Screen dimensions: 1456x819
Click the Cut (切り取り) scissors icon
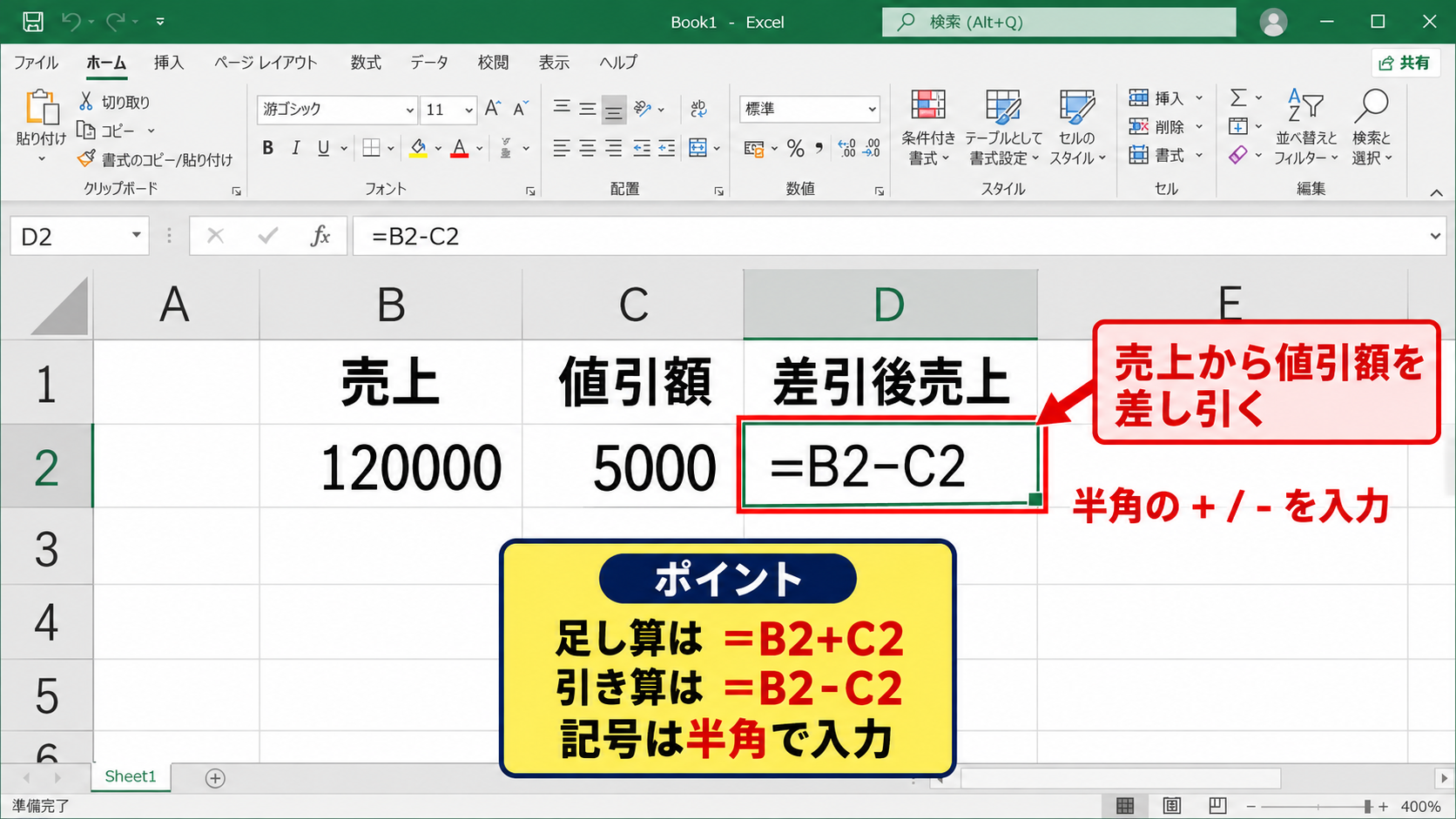click(86, 102)
